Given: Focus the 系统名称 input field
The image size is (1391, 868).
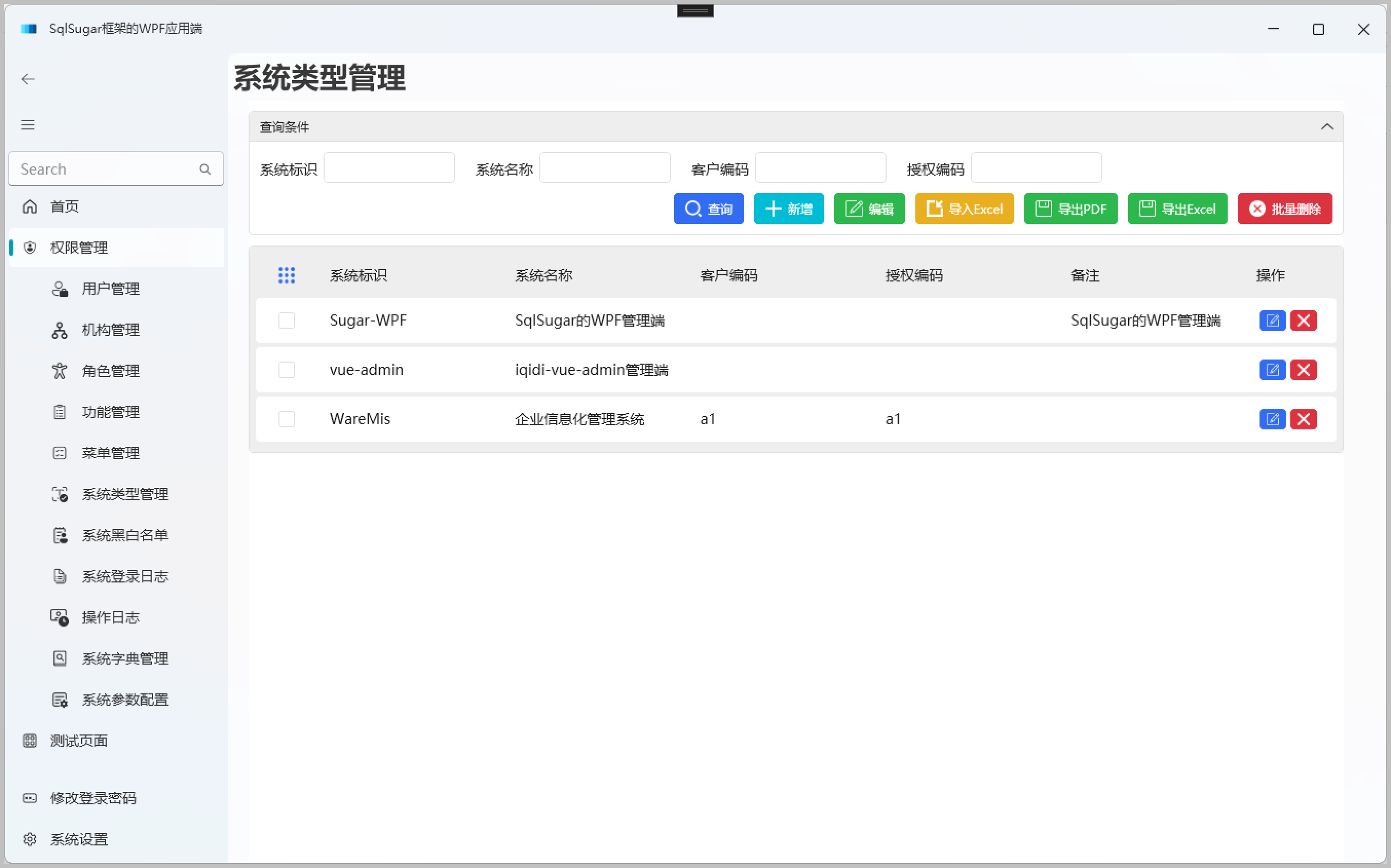Looking at the screenshot, I should tap(605, 167).
